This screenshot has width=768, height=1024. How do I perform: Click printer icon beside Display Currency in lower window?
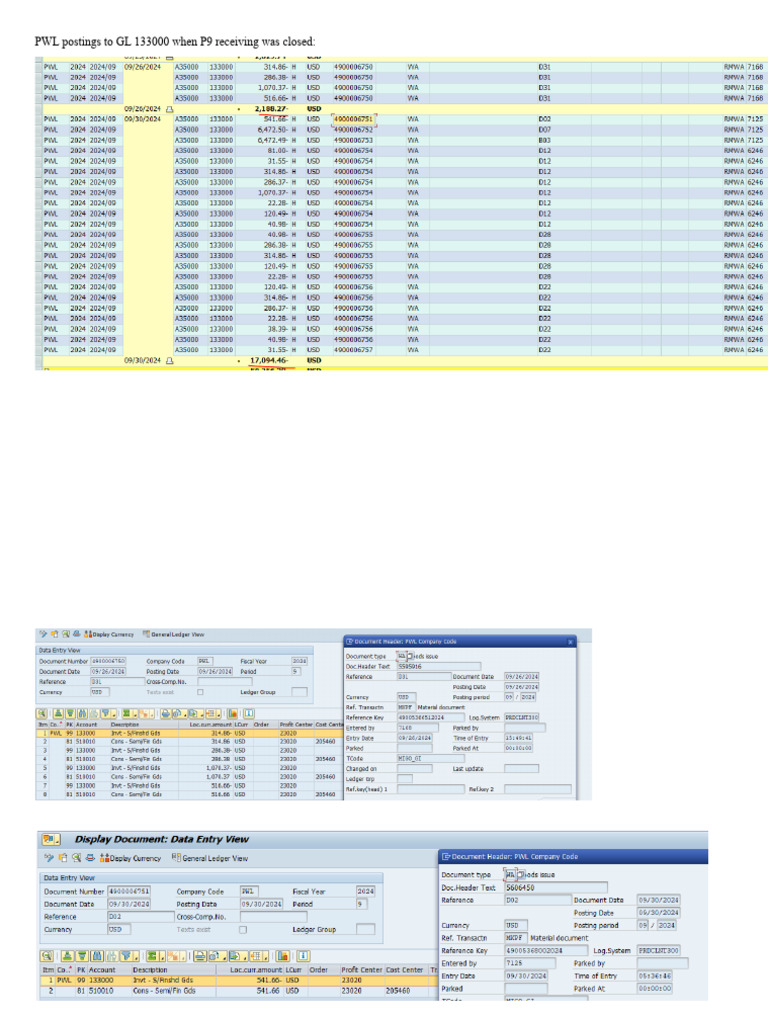click(90, 858)
